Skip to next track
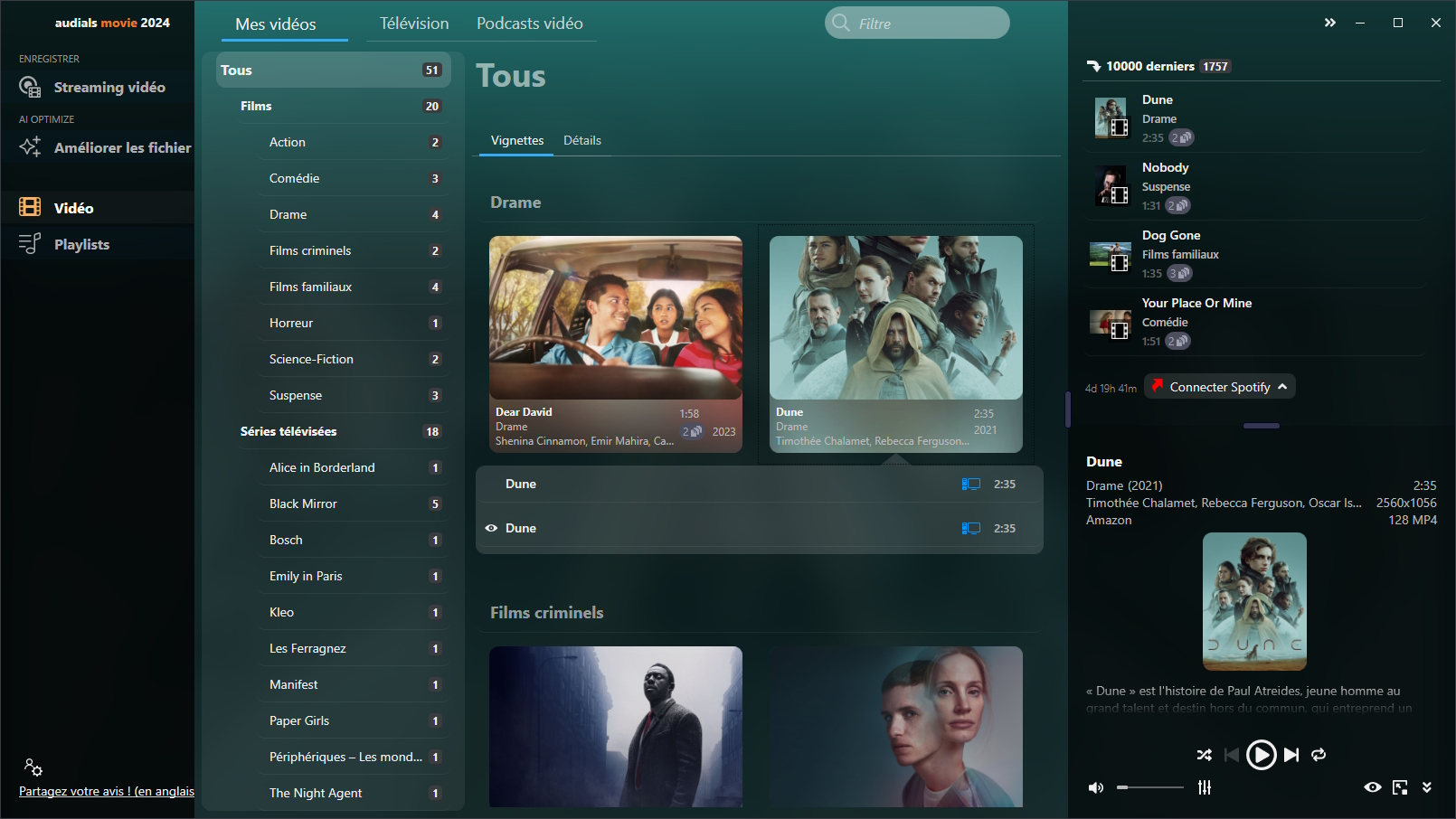Image resolution: width=1456 pixels, height=819 pixels. point(1291,755)
